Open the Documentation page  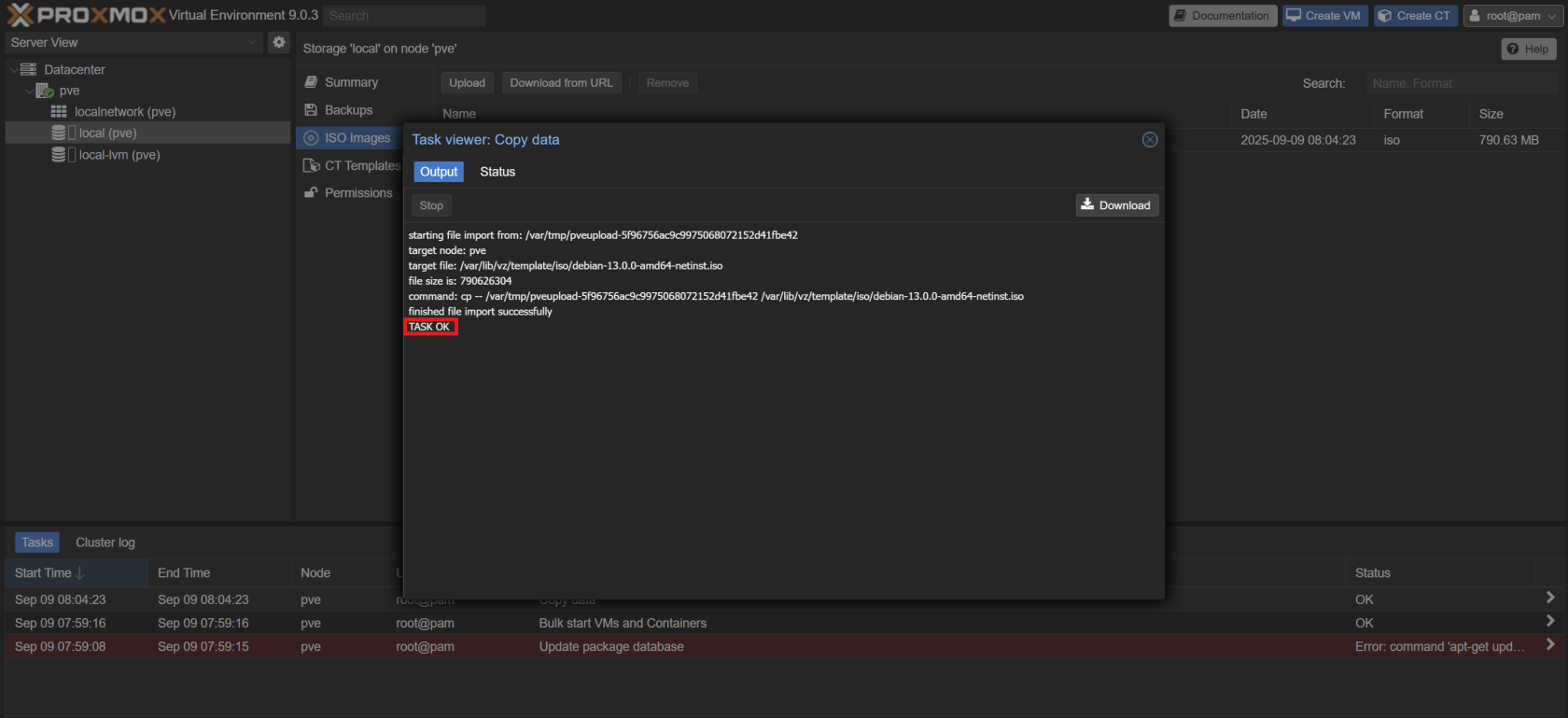1223,16
